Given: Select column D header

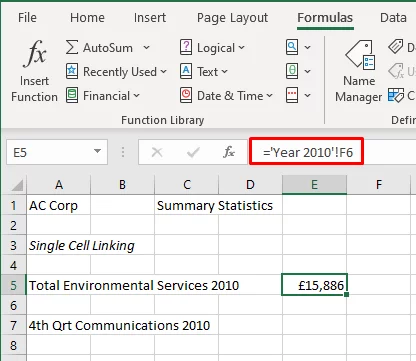Looking at the screenshot, I should (250, 184).
